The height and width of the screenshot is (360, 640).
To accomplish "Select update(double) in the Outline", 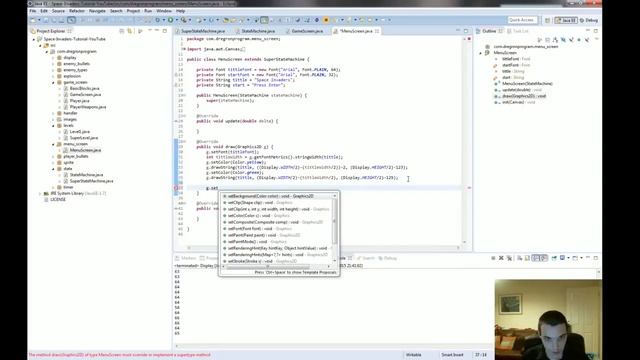I will coord(522,90).
